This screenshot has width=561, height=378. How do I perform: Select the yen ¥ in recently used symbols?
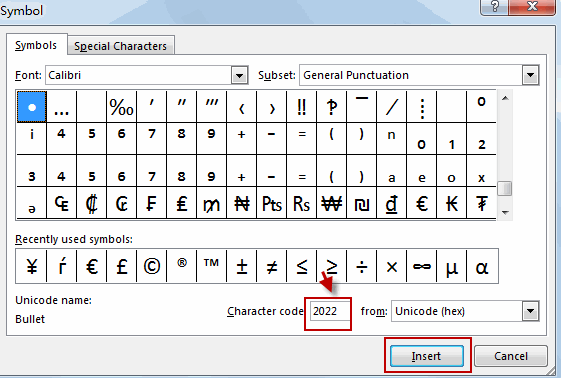coord(31,266)
